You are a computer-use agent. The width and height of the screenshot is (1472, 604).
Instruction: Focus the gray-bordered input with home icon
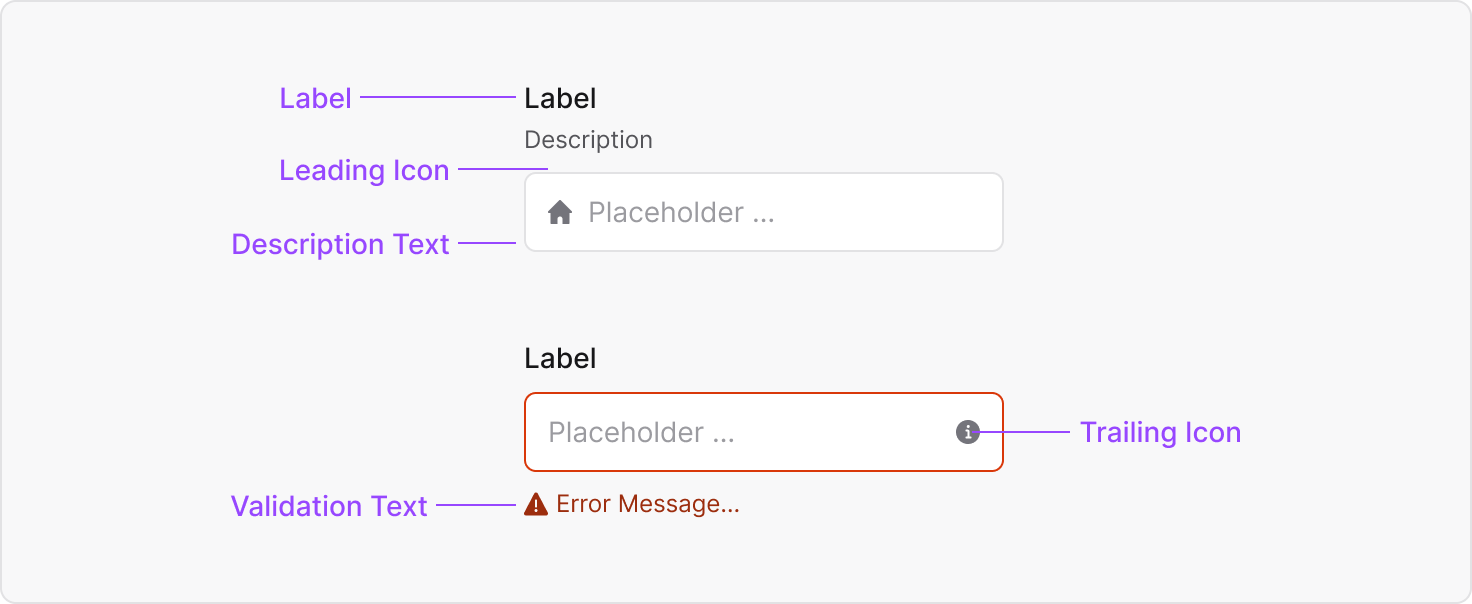click(x=764, y=212)
